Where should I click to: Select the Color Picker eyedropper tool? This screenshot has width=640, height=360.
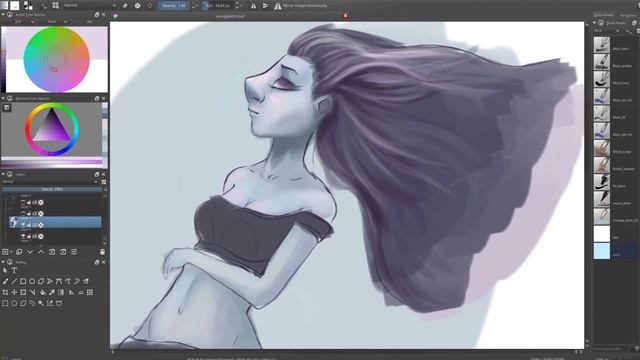point(52,292)
